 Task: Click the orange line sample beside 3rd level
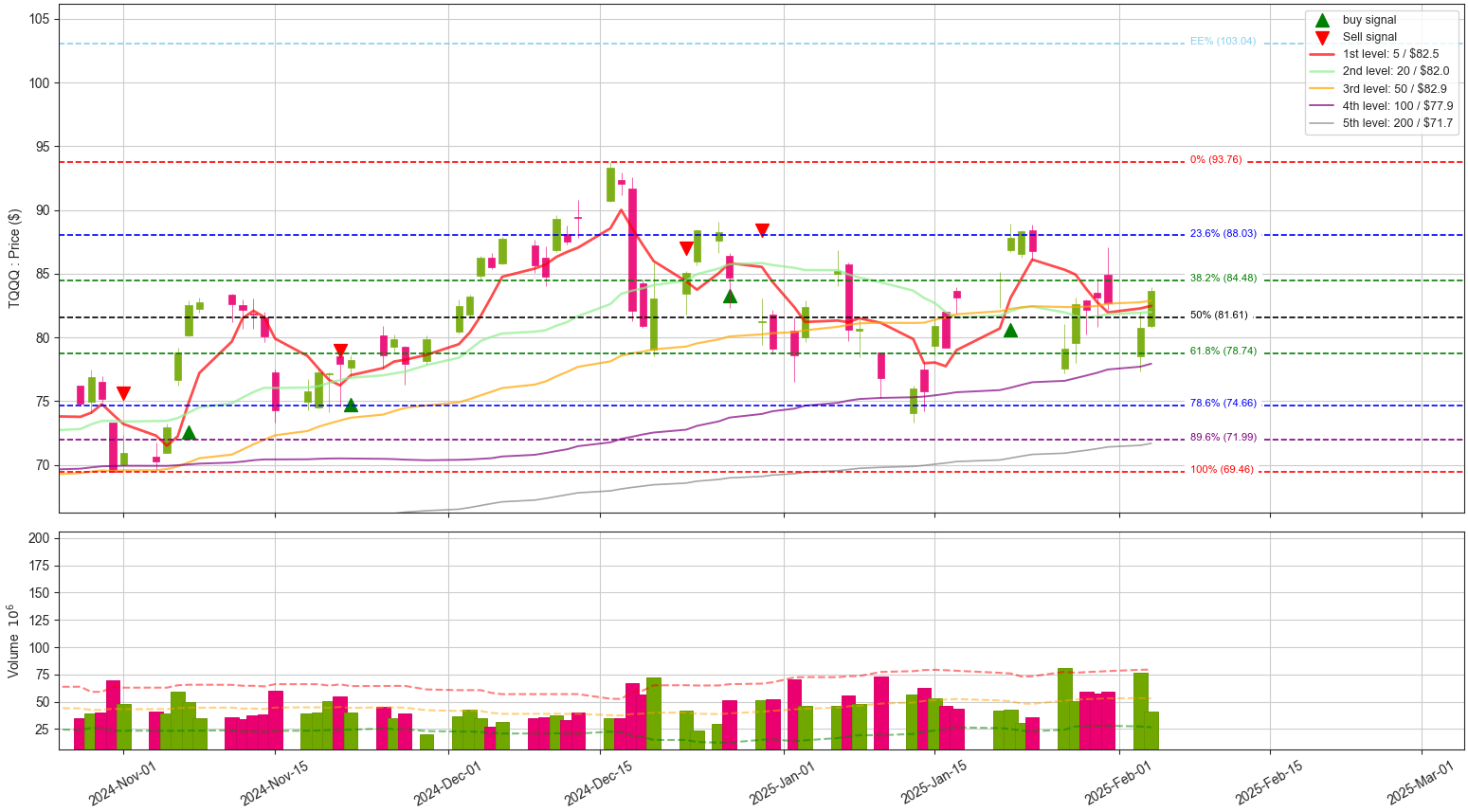pyautogui.click(x=1323, y=88)
